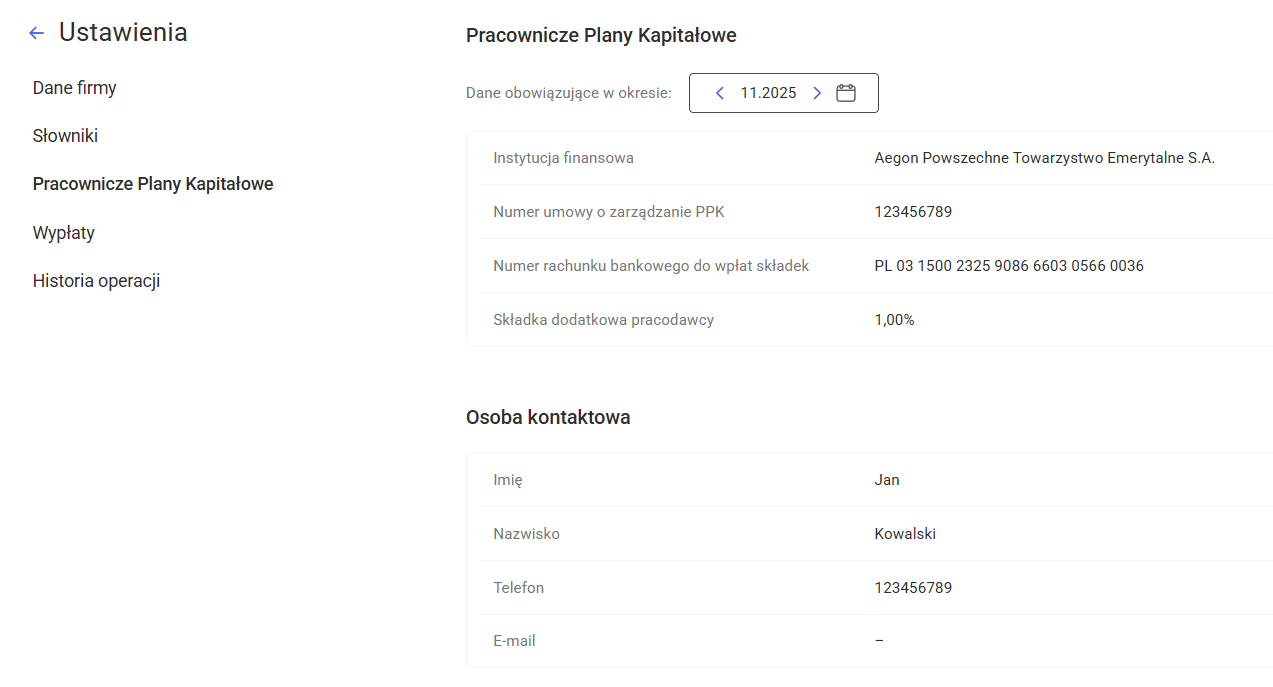Screen dimensions: 1273x687
Task: Select Słowniki in settings sidebar
Action: coord(65,136)
